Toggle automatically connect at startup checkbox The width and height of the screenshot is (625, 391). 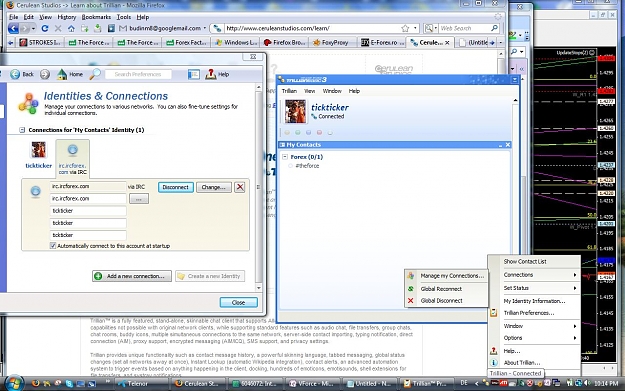click(53, 246)
